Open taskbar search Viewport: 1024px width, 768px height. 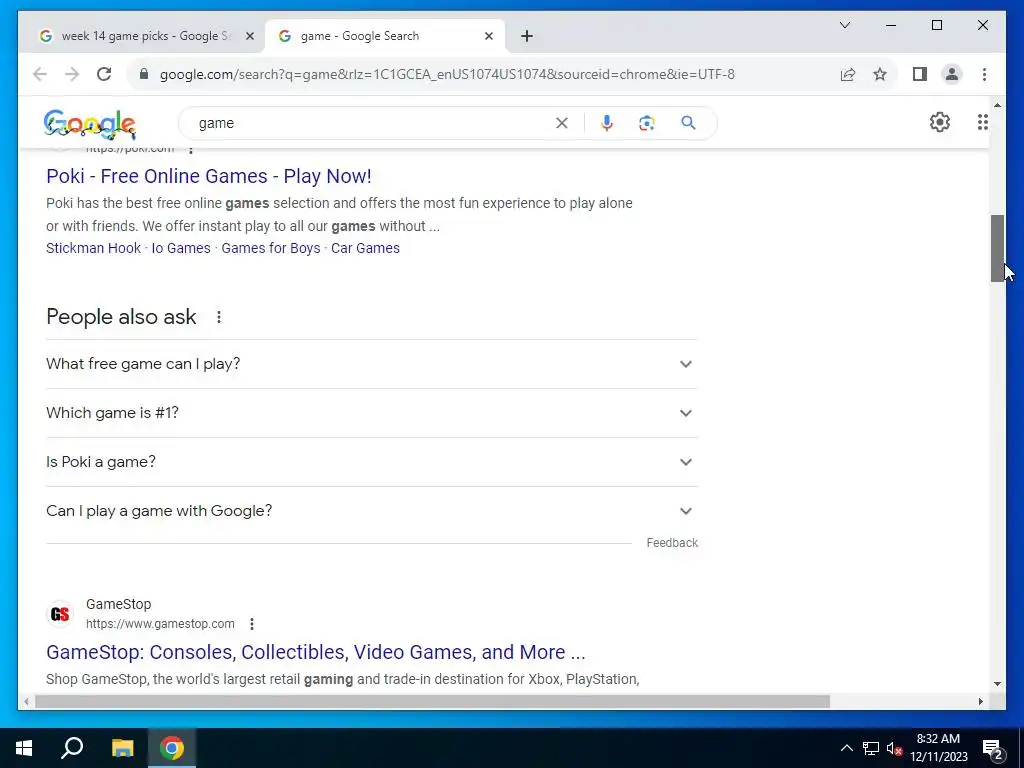pos(72,748)
